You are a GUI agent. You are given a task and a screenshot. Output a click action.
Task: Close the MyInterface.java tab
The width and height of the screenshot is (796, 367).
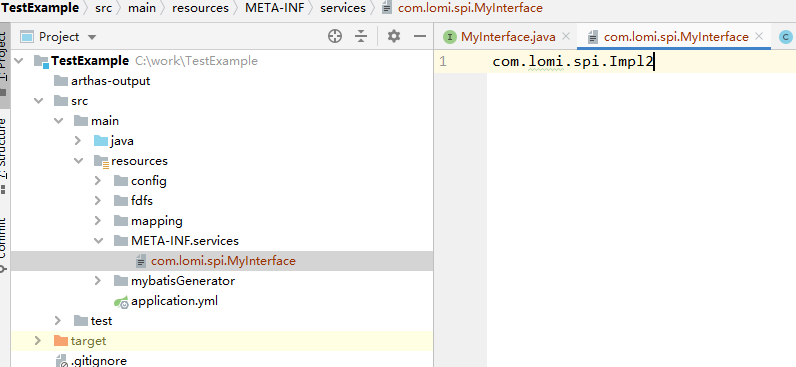tap(567, 37)
